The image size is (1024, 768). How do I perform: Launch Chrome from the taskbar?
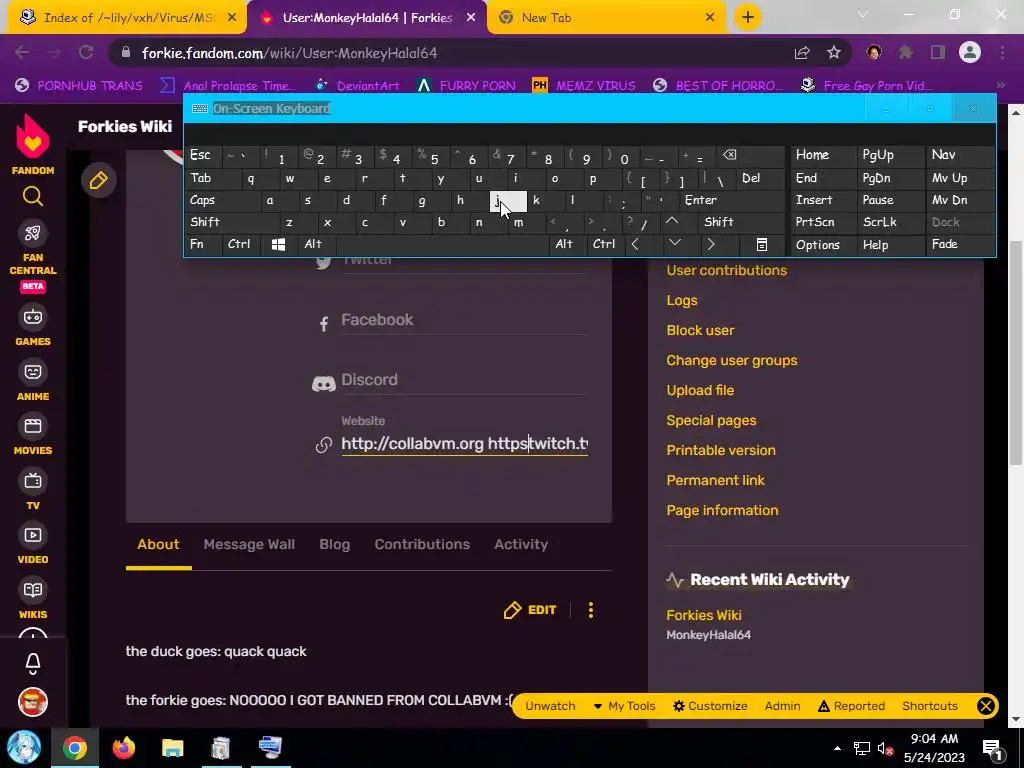(x=74, y=748)
